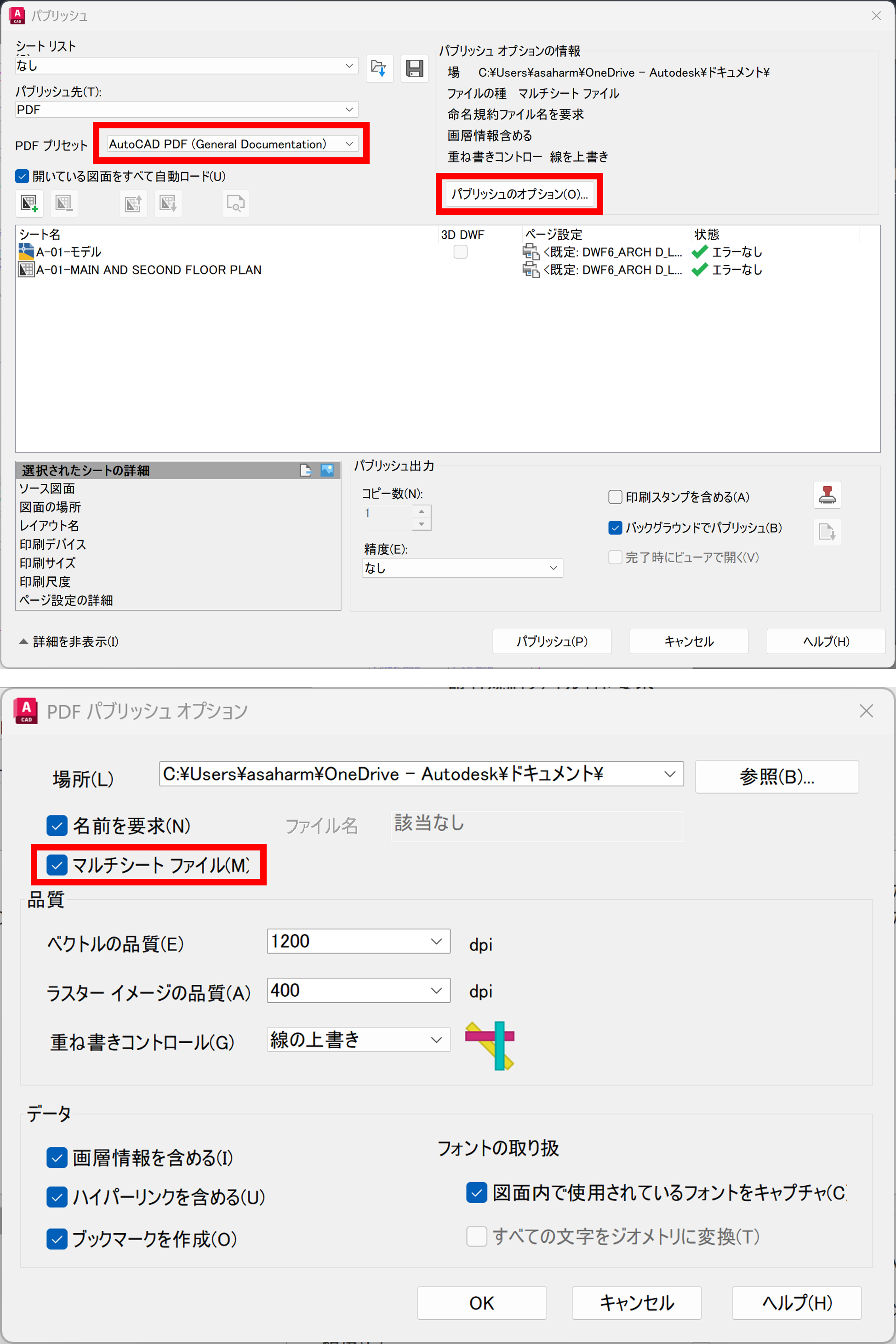Click the Remove Sheets icon

click(x=63, y=203)
